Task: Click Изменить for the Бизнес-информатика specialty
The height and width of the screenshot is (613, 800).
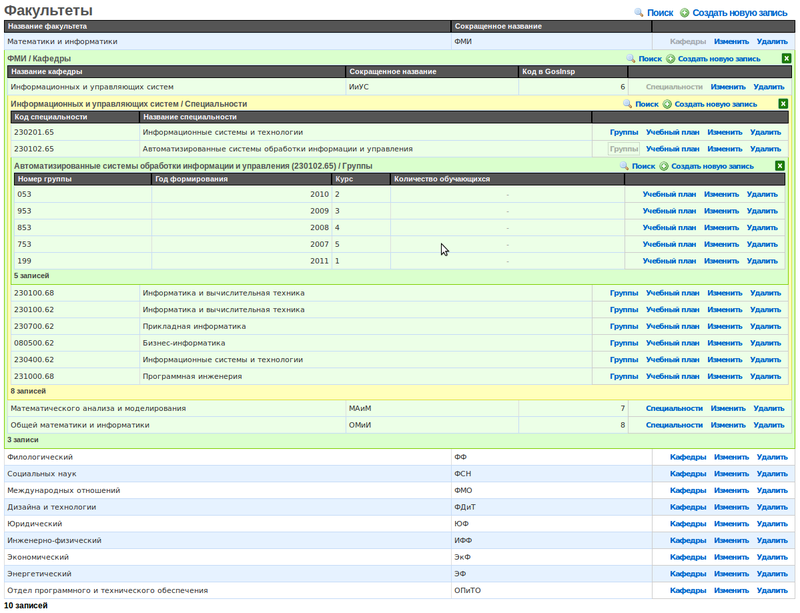Action: 724,342
